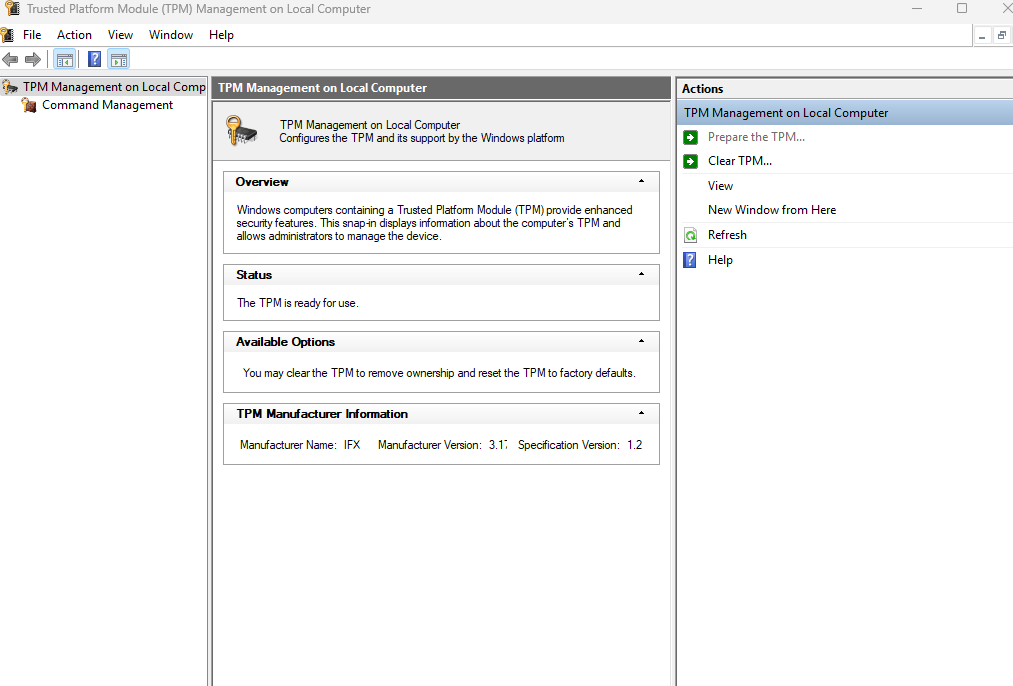Select TPM Management on Local Computer tree node
Image resolution: width=1013 pixels, height=686 pixels.
(x=113, y=87)
